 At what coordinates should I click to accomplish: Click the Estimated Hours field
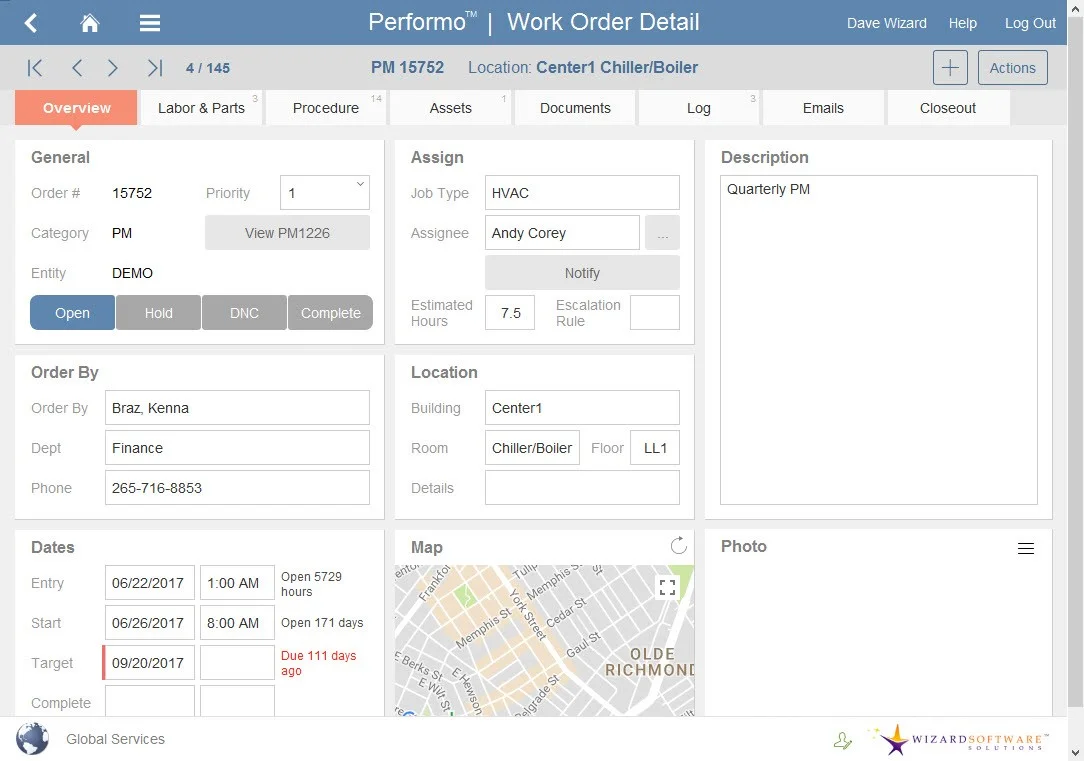(x=510, y=313)
